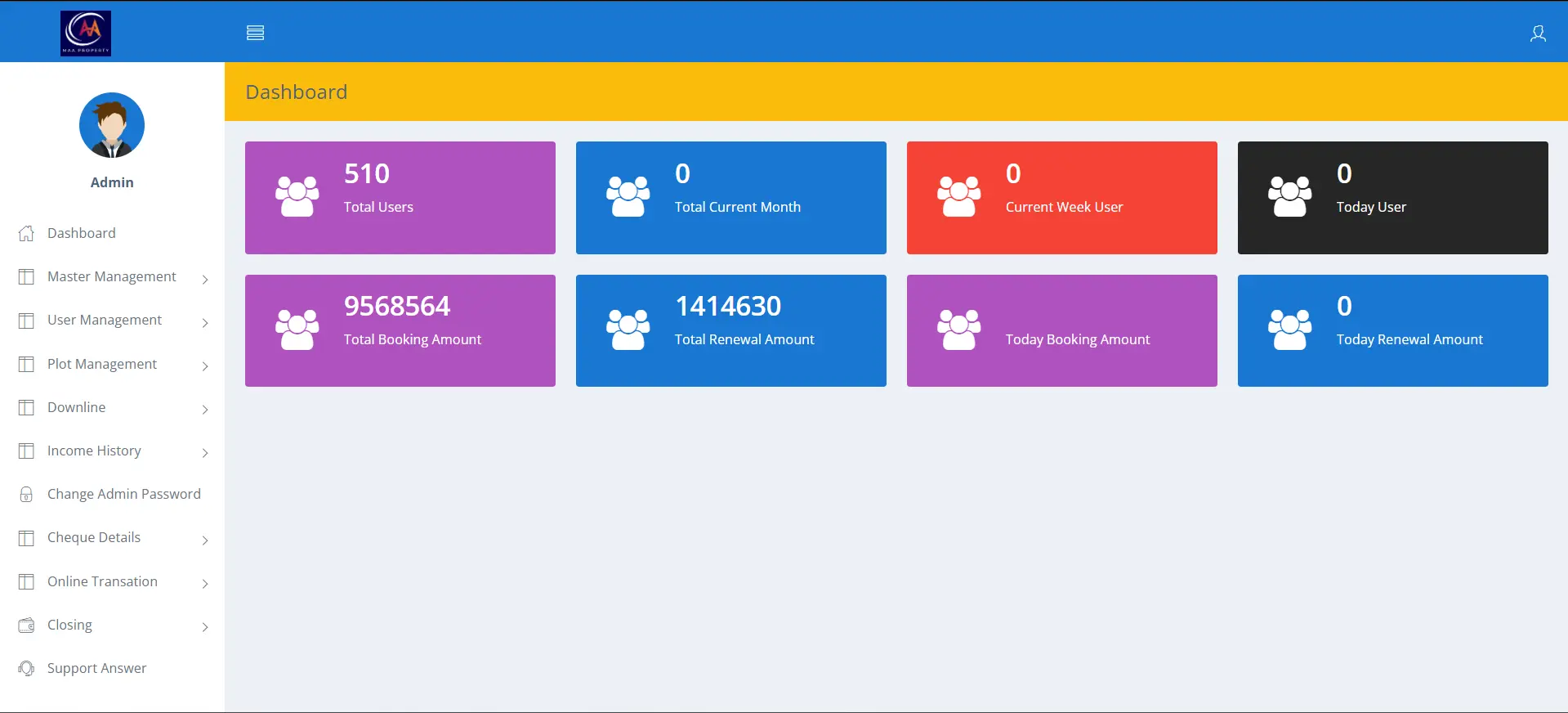The height and width of the screenshot is (713, 1568).
Task: Expand the User Management chevron
Action: coord(205,322)
